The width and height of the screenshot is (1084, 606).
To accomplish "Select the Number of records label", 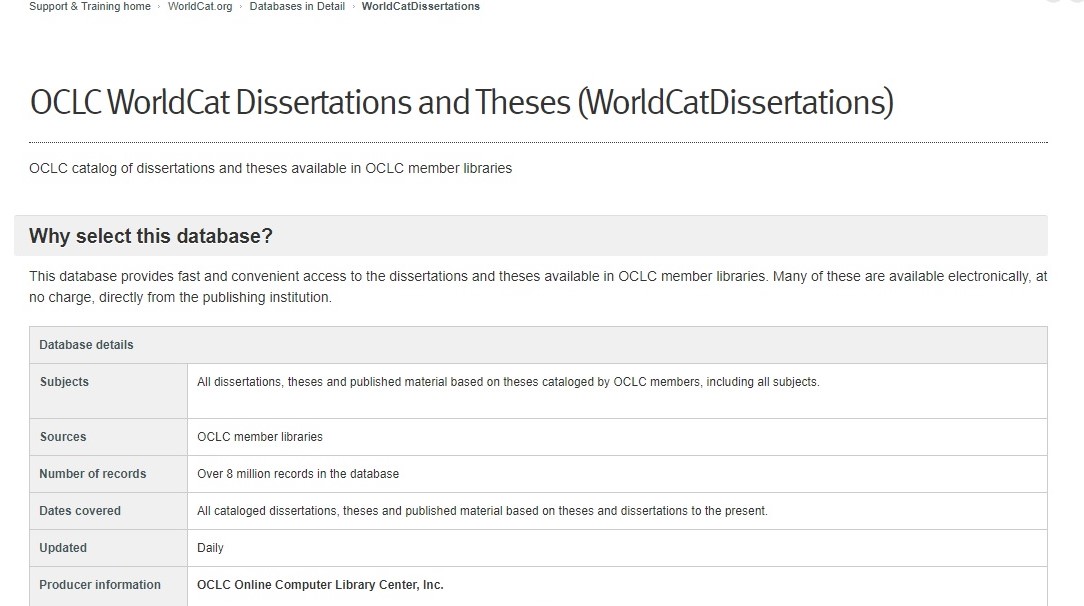I will pyautogui.click(x=93, y=474).
